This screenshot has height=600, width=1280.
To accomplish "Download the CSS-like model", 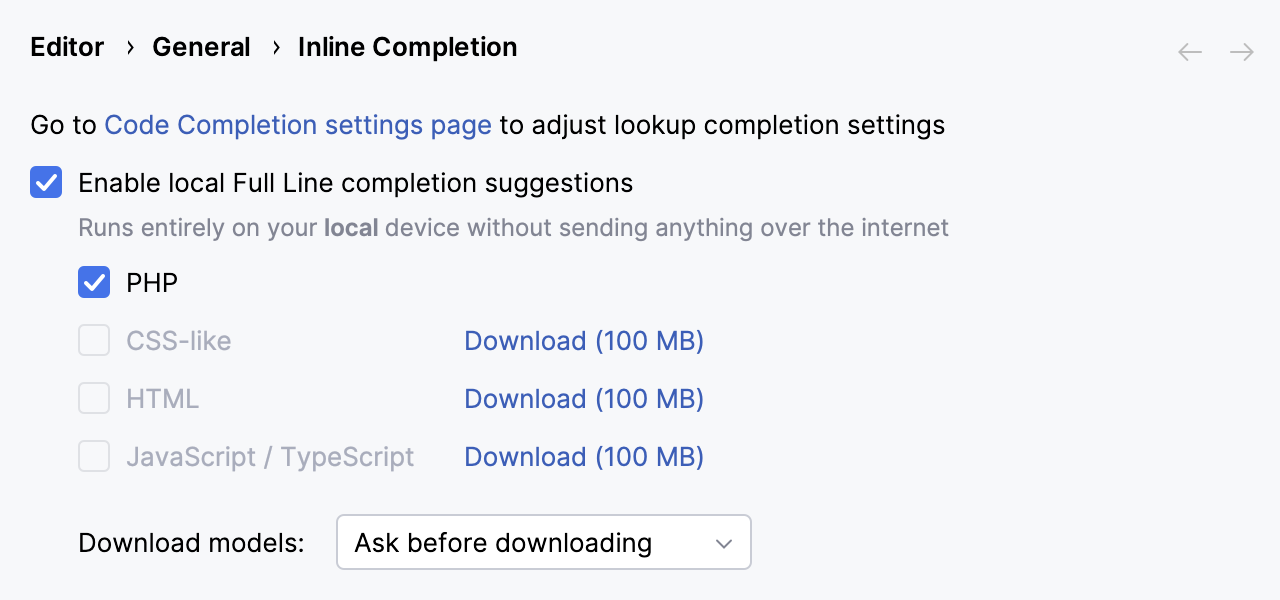I will [x=583, y=341].
